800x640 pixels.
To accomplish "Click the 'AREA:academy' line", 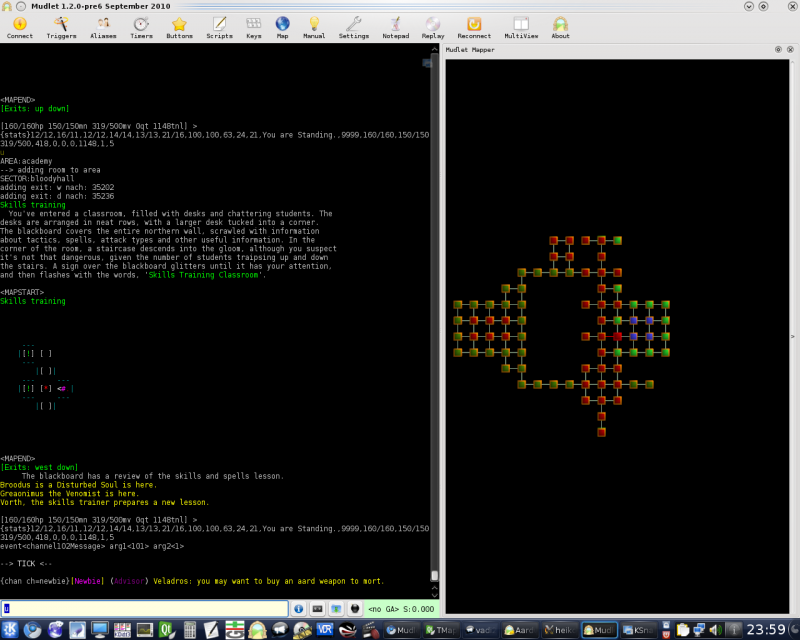I will pyautogui.click(x=26, y=161).
